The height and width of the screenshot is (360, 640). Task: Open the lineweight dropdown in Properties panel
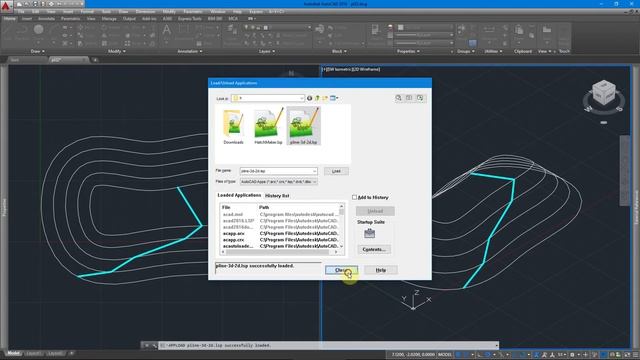coord(425,35)
